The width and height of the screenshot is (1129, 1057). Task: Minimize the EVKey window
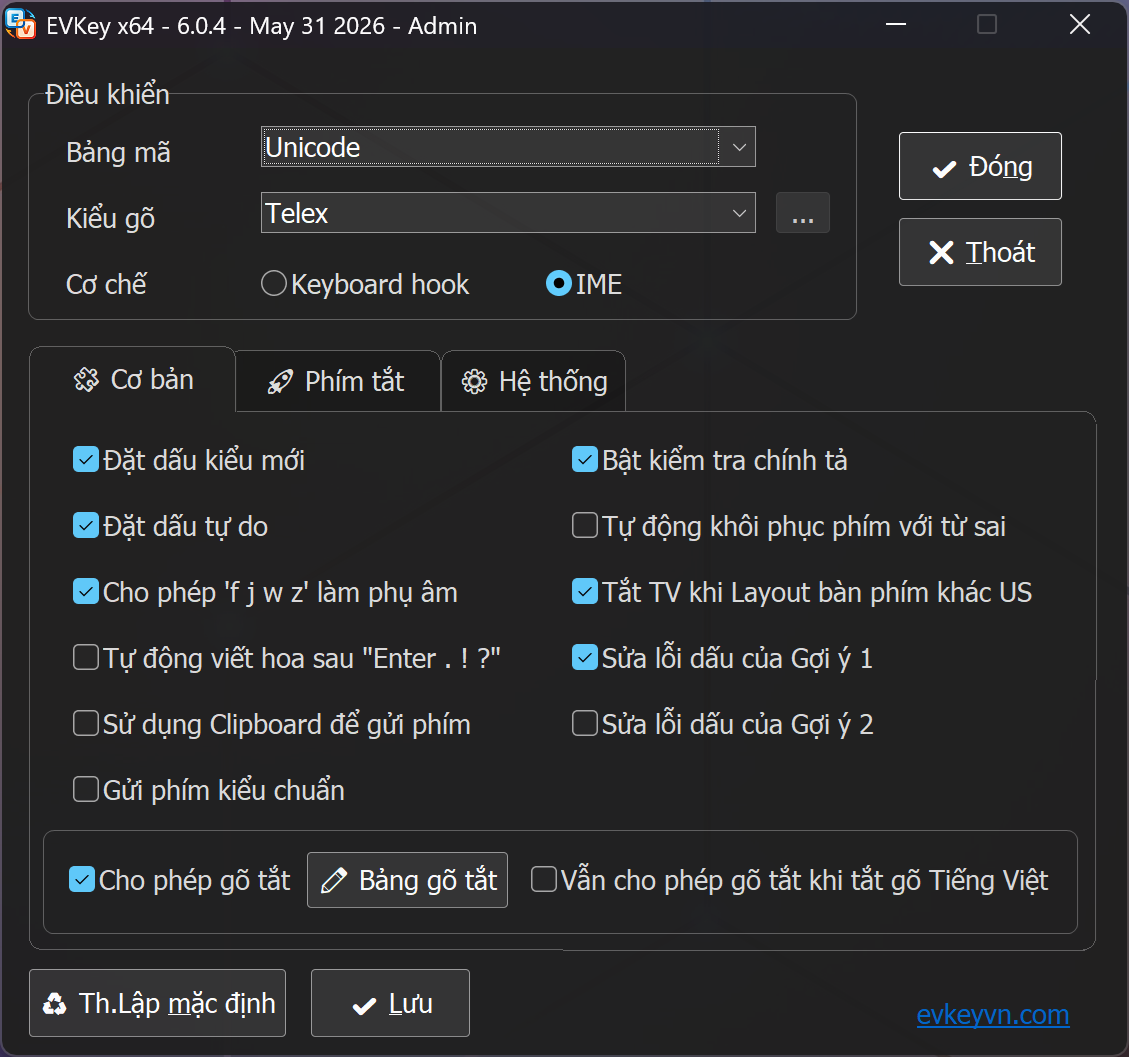896,24
